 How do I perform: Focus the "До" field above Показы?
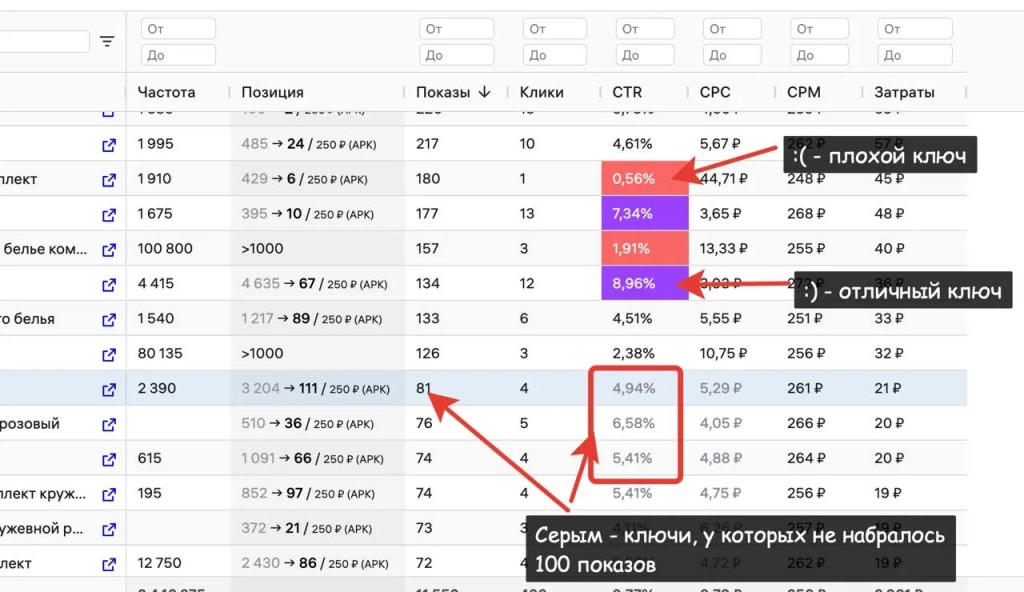coord(456,55)
